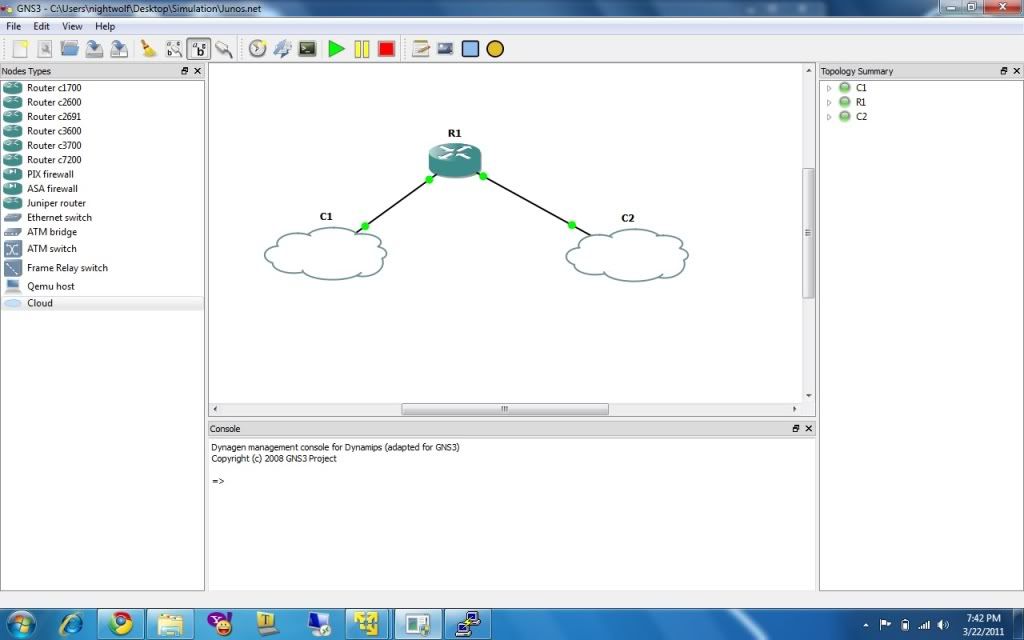Image resolution: width=1024 pixels, height=640 pixels.
Task: Click the draw ellipse tool icon
Action: [495, 48]
